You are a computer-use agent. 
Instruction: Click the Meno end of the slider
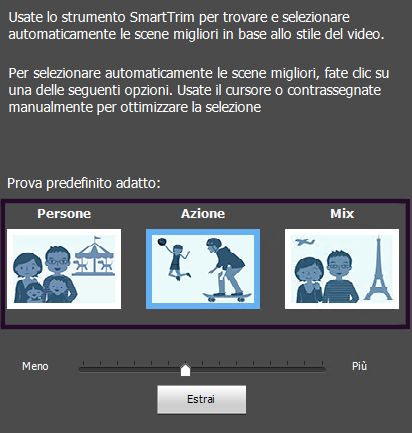(x=35, y=366)
